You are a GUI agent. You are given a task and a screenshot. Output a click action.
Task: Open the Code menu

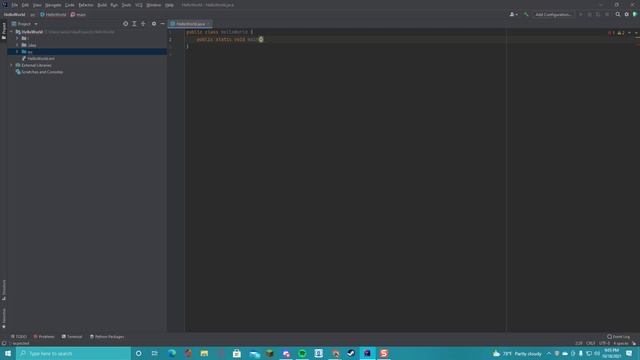(70, 5)
